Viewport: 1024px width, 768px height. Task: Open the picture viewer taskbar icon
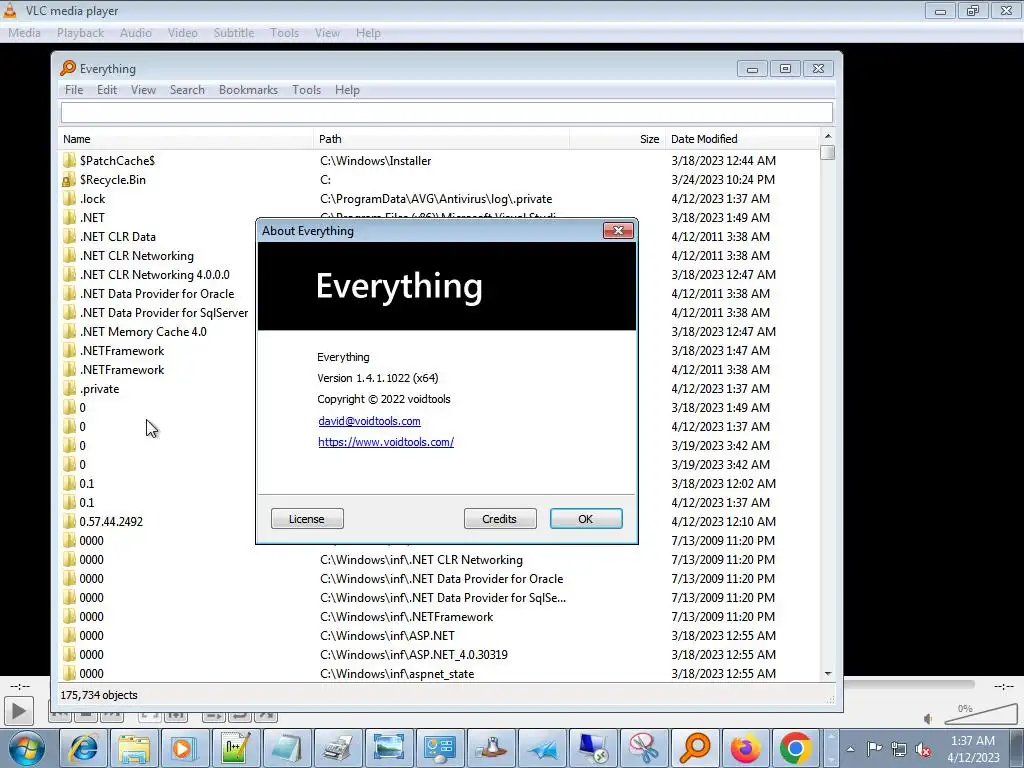389,748
